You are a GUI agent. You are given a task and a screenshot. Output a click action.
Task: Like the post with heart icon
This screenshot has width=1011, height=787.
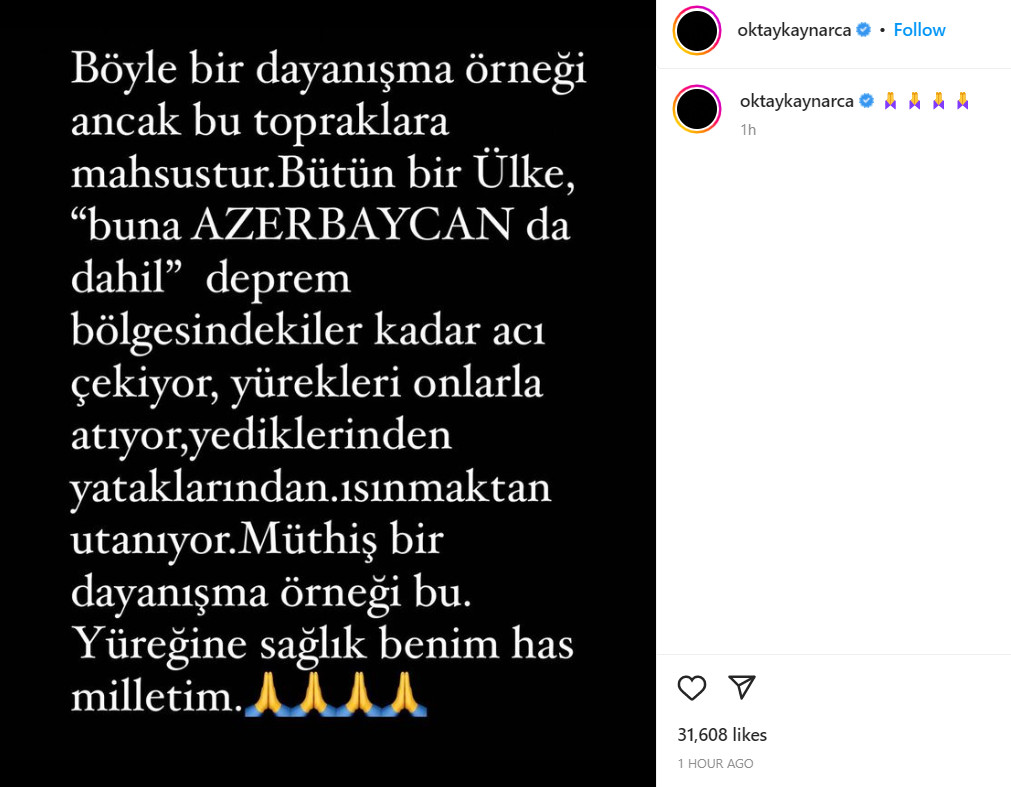(x=692, y=688)
